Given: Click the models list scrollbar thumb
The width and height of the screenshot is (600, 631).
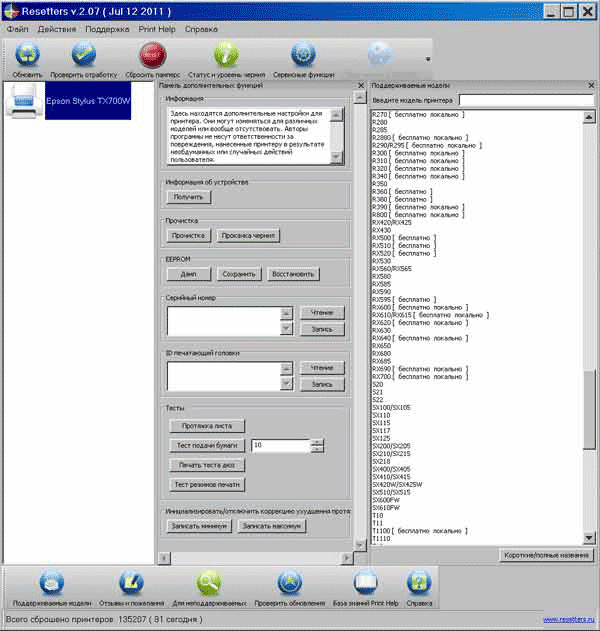Looking at the screenshot, I should [589, 409].
